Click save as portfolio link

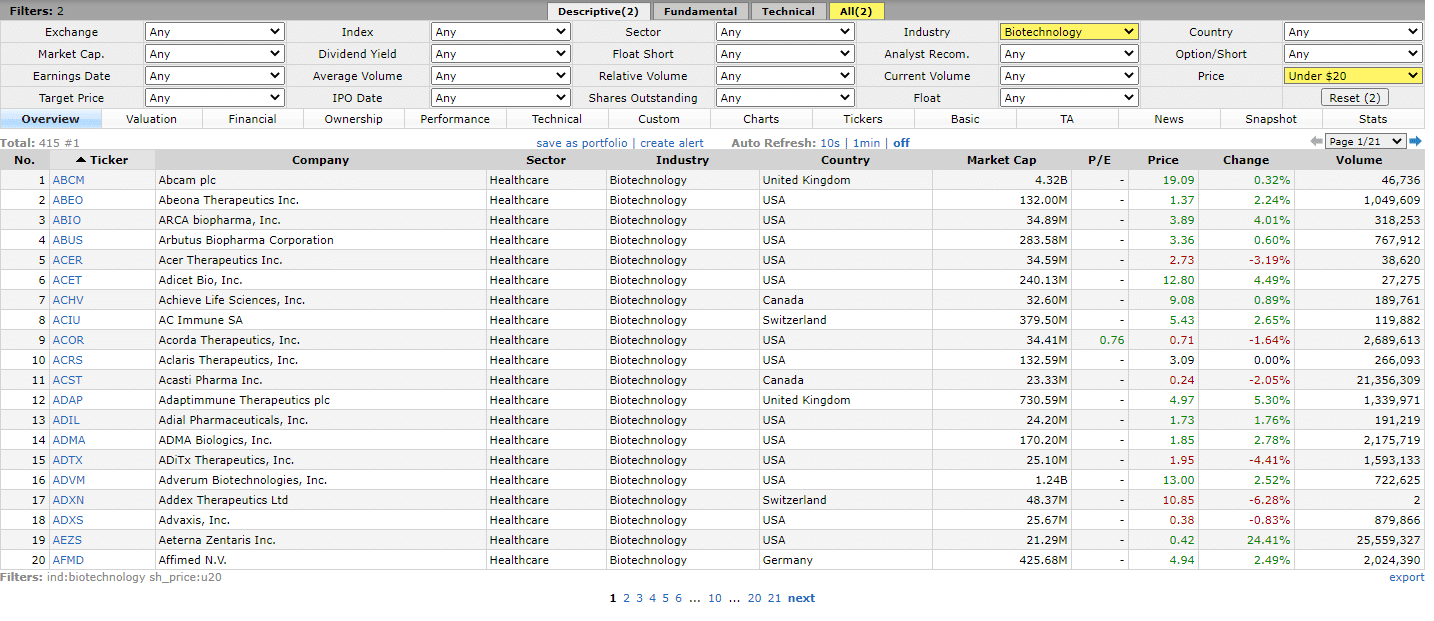tap(582, 143)
